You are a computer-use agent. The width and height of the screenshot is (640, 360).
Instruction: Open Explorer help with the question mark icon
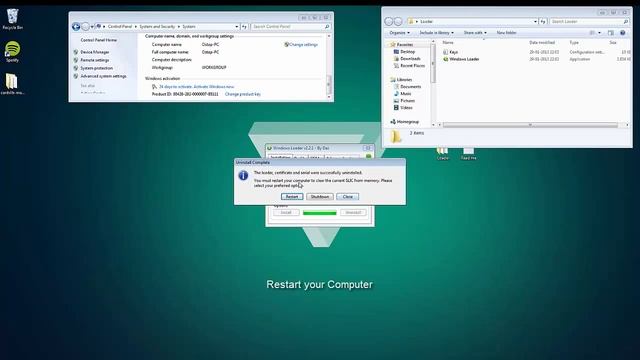[622, 33]
